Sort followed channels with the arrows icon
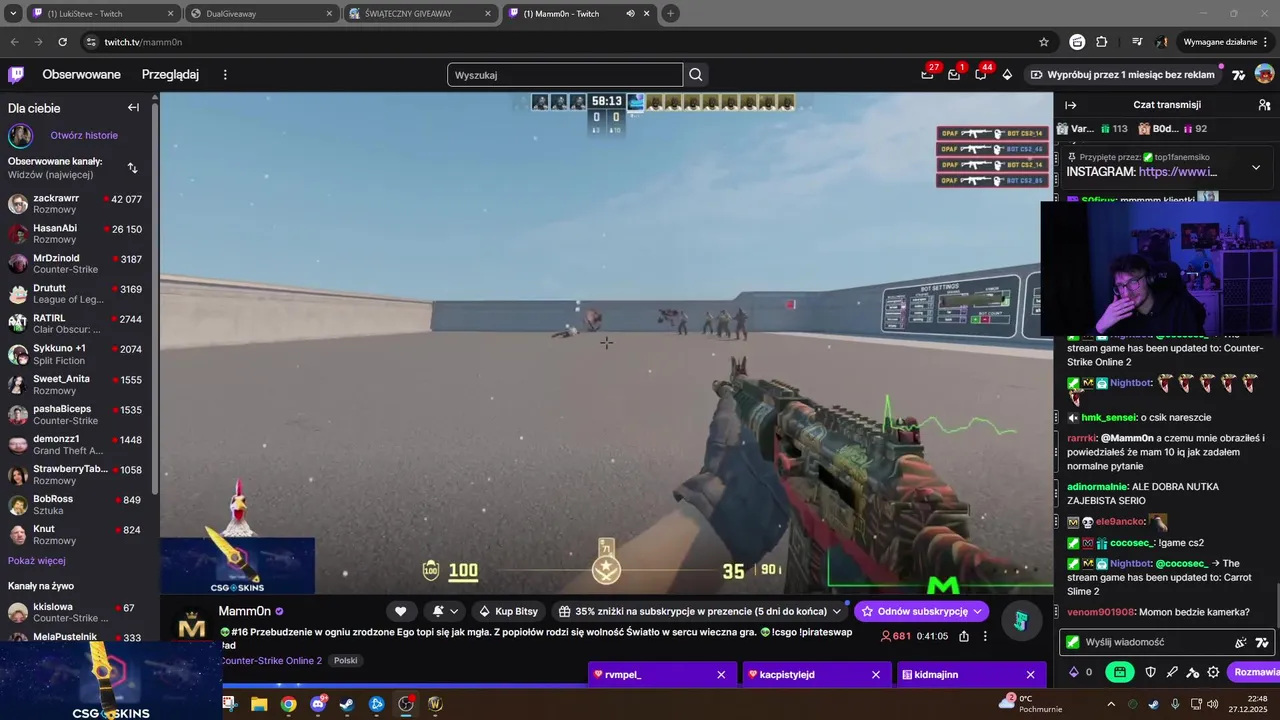Image resolution: width=1280 pixels, height=720 pixels. coord(132,168)
